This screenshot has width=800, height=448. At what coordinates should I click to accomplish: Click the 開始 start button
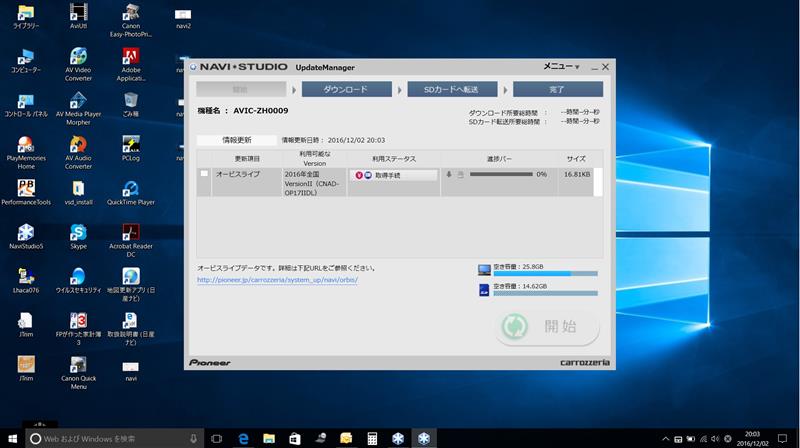pos(547,326)
